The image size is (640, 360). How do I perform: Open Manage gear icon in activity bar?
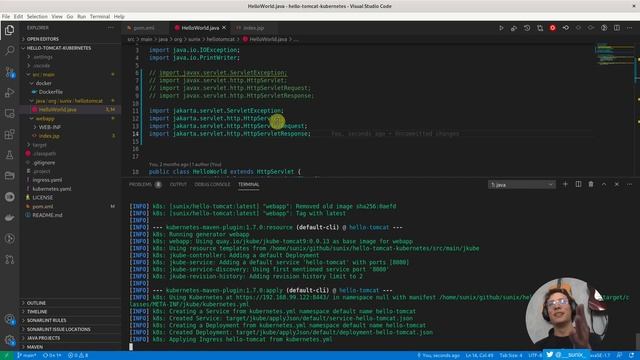click(x=9, y=340)
